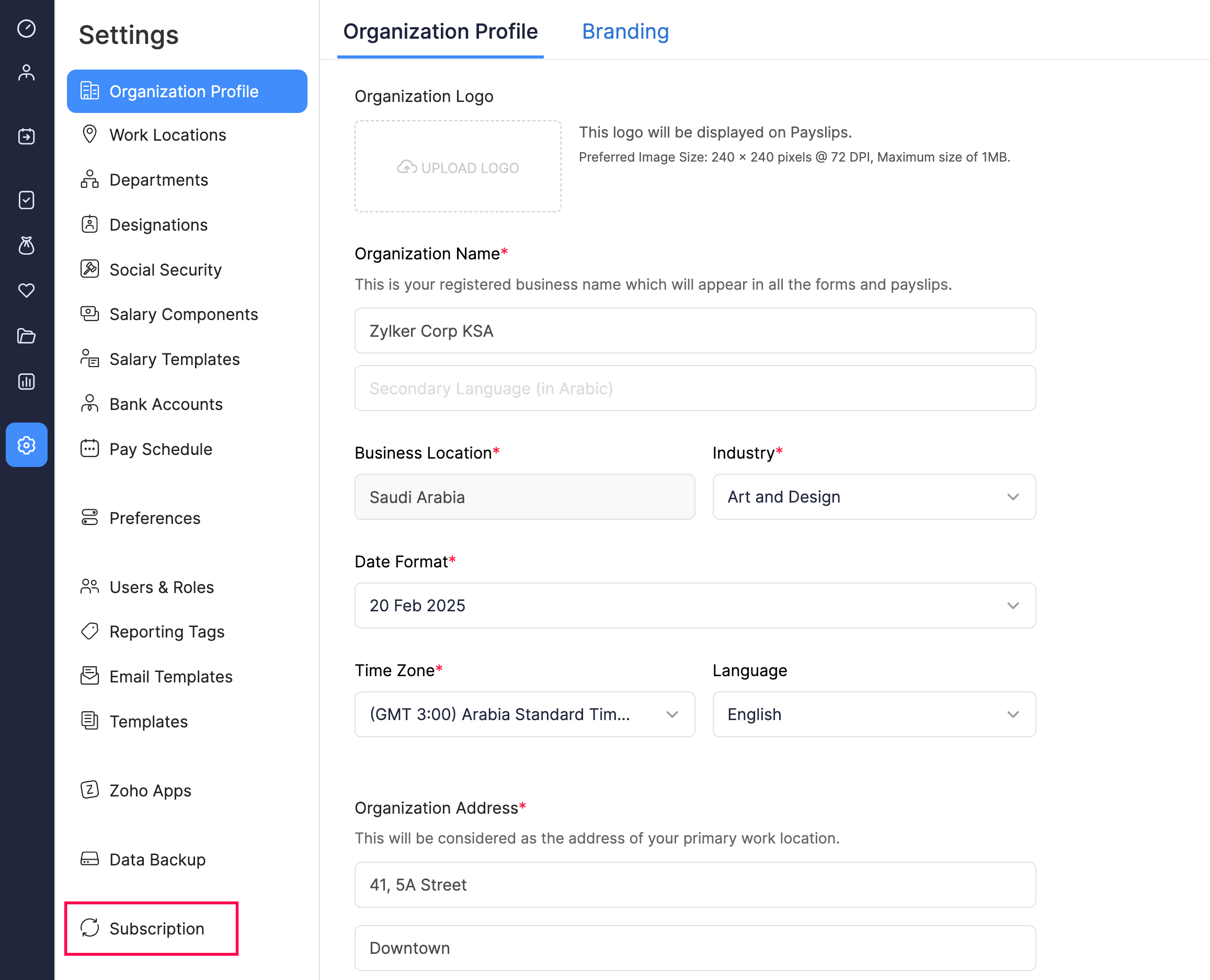This screenshot has width=1210, height=980.
Task: Open Benefits via the heart sidebar icon
Action: (x=27, y=291)
